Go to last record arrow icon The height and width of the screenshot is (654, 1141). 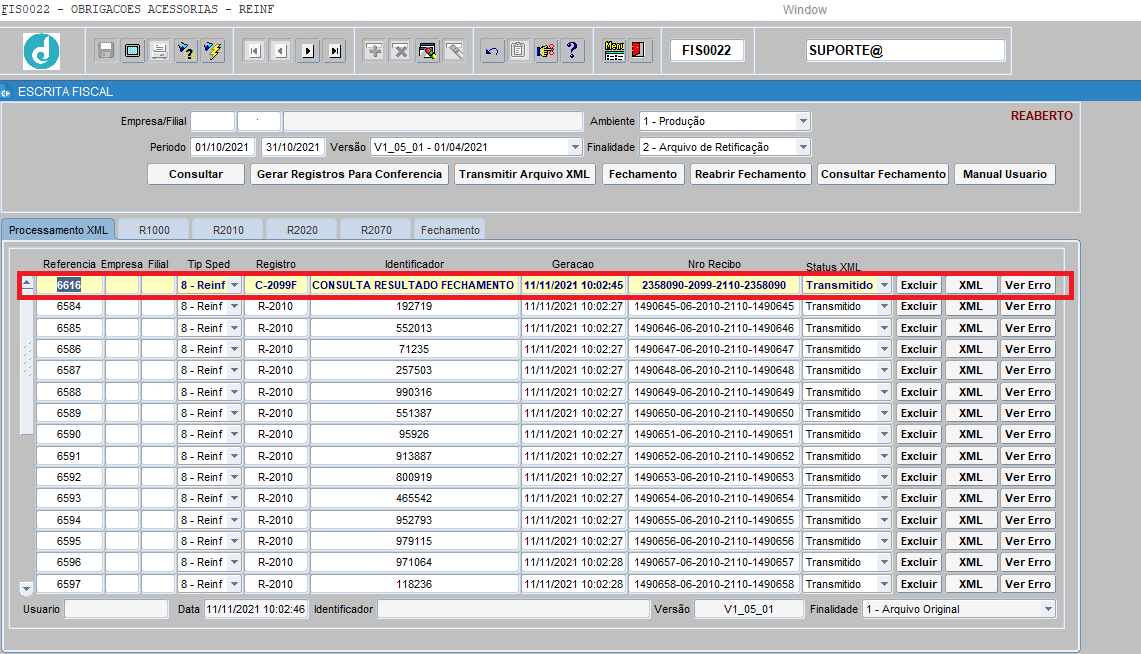click(335, 51)
